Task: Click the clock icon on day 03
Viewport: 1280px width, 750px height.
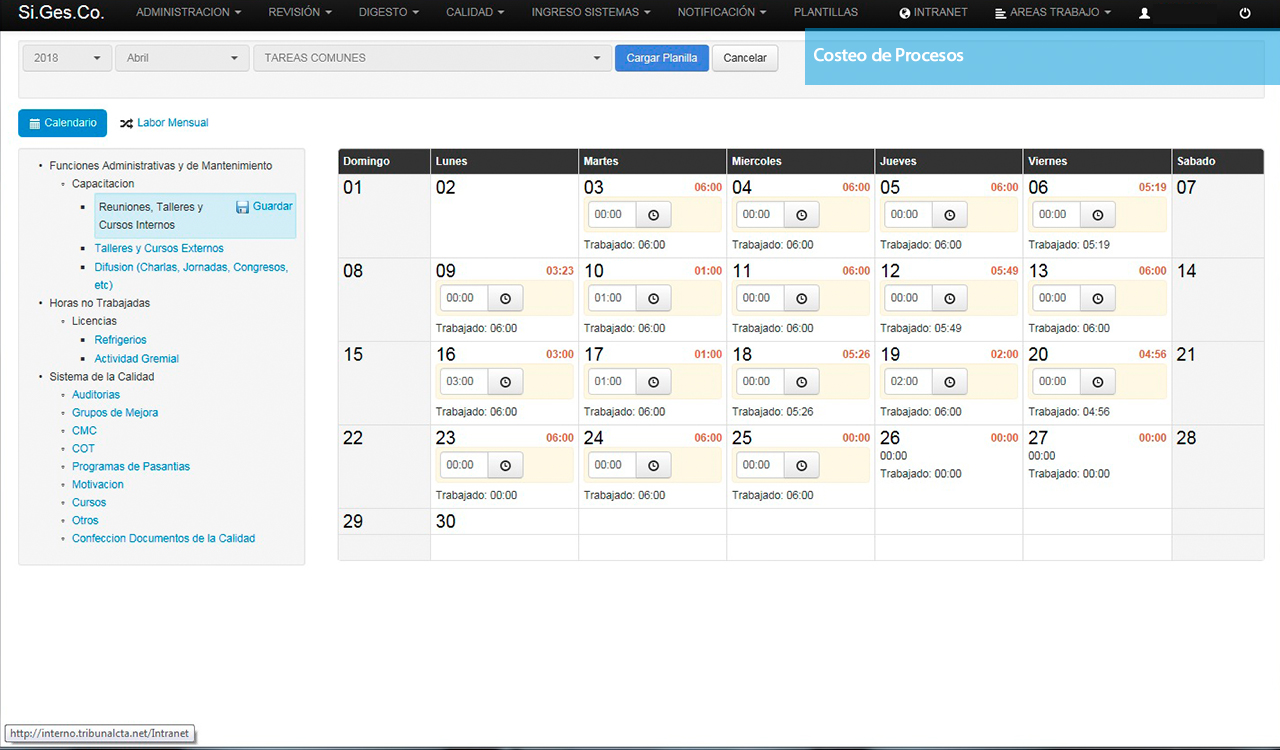Action: [653, 214]
